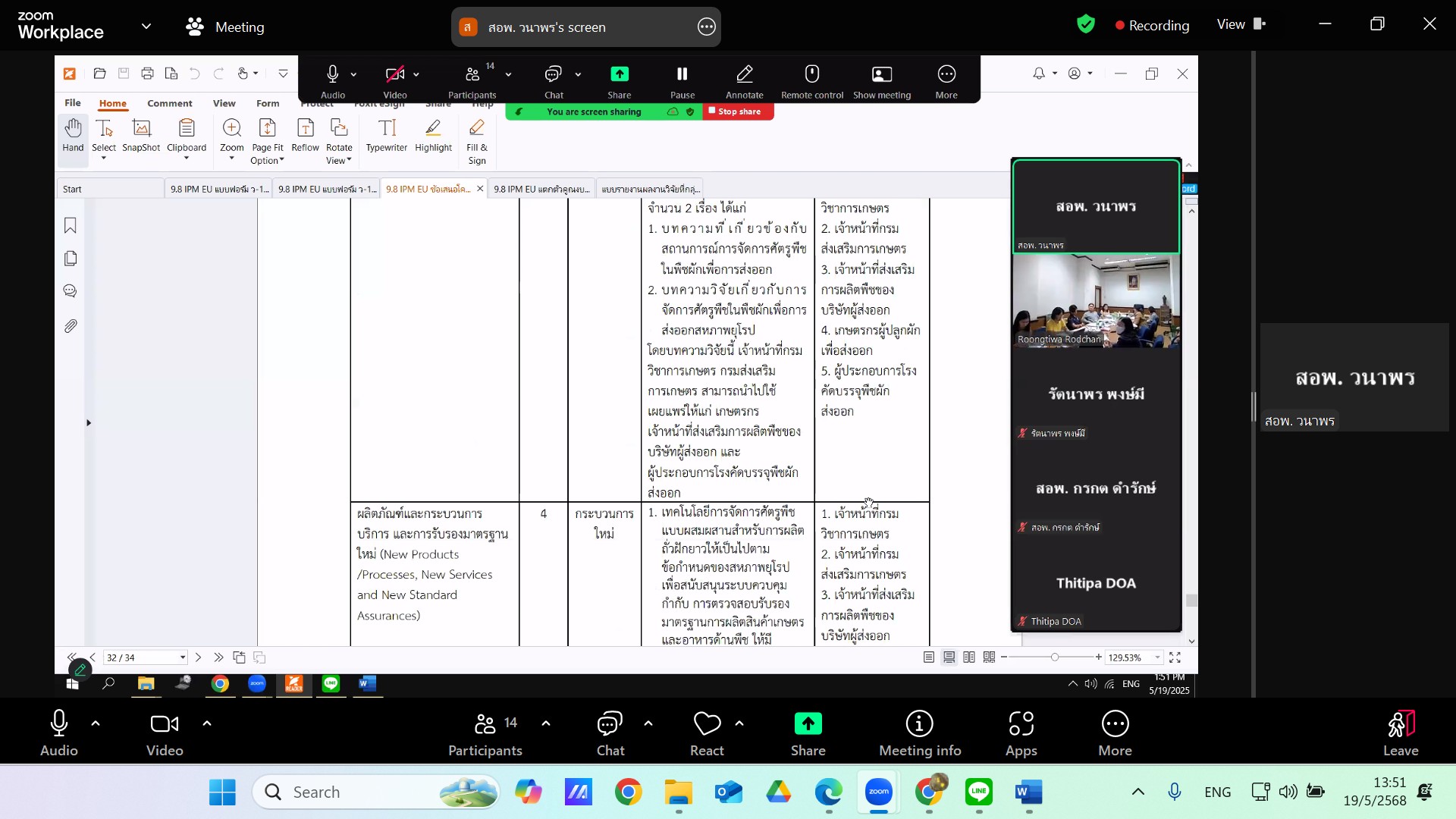Open Page Fit Option tool
Viewport: 1456px width, 819px height.
coord(267,141)
